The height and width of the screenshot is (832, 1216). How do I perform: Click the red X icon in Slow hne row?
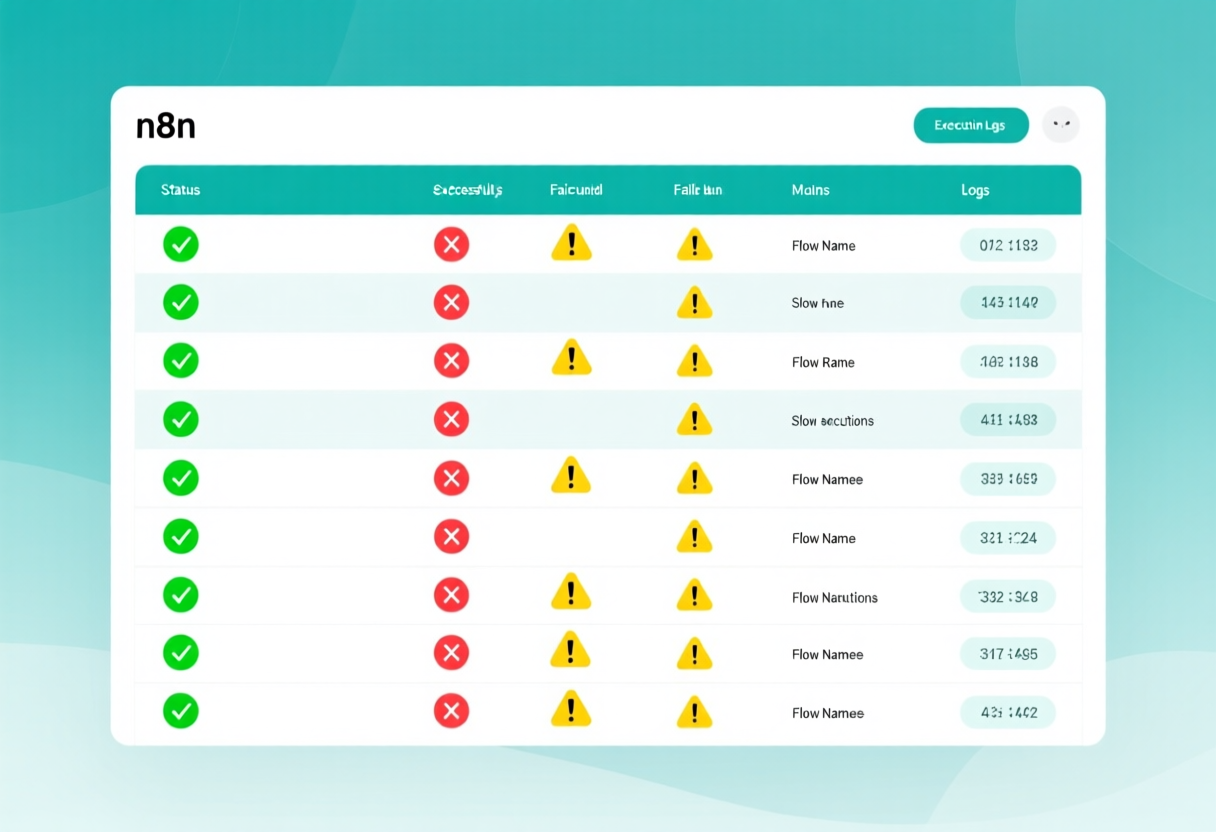(x=451, y=302)
